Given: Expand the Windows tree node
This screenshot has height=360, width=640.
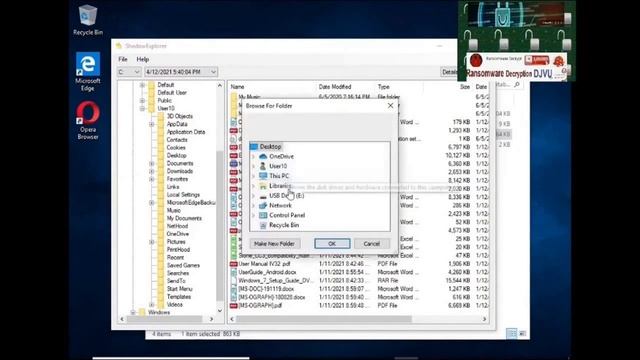Looking at the screenshot, I should click(x=133, y=312).
